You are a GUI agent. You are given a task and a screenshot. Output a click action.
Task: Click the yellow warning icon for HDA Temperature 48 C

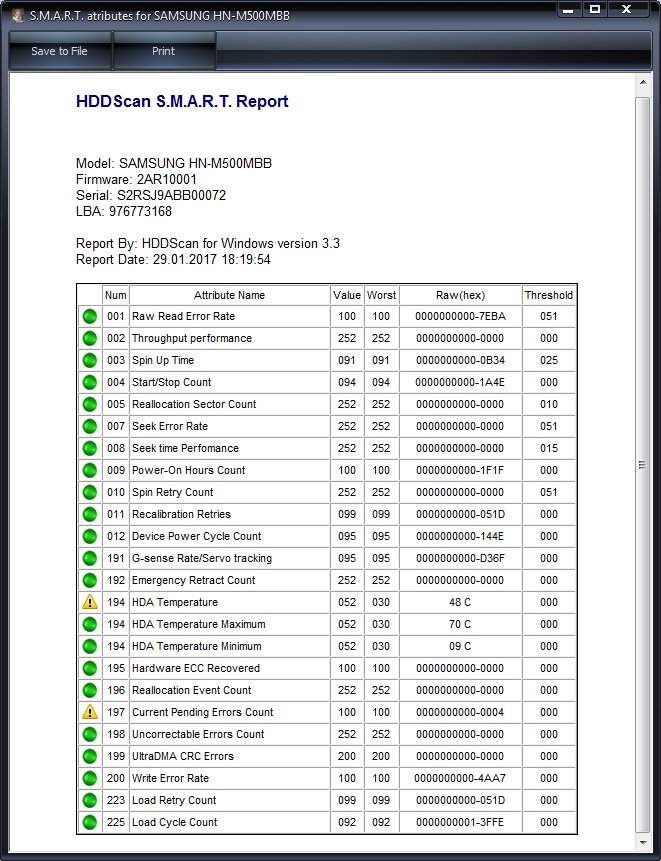89,602
